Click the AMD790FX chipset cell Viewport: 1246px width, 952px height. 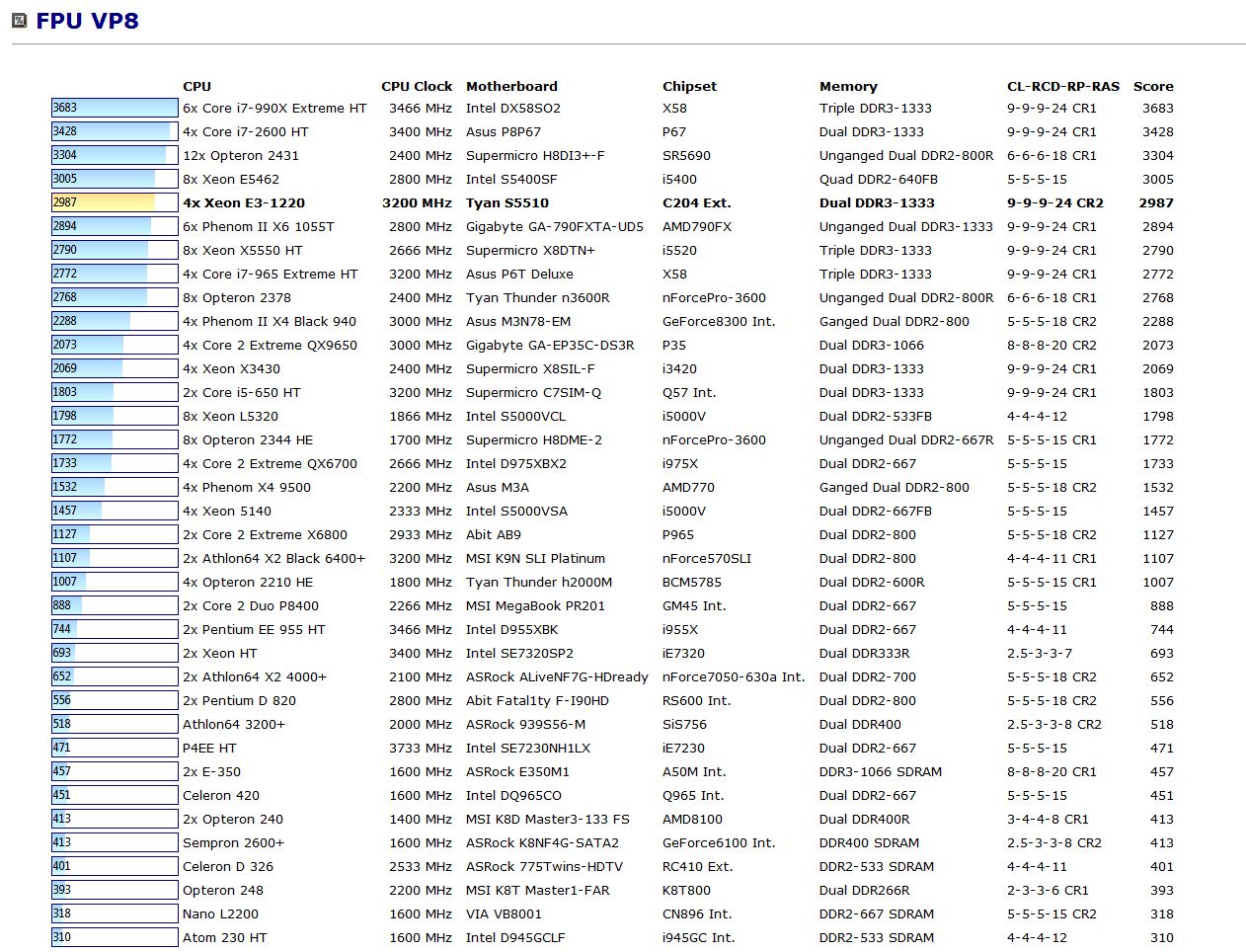click(x=697, y=226)
